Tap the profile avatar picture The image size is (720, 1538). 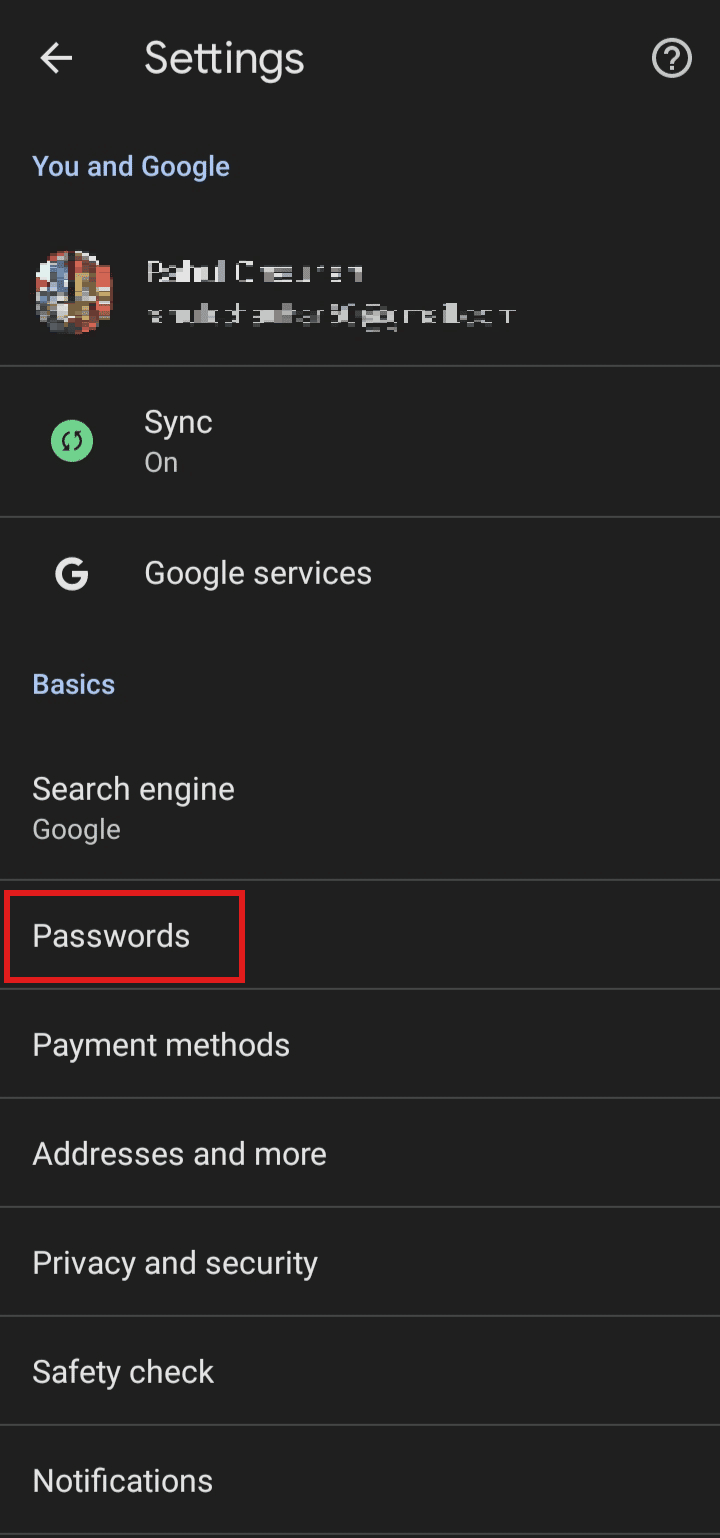(x=73, y=291)
